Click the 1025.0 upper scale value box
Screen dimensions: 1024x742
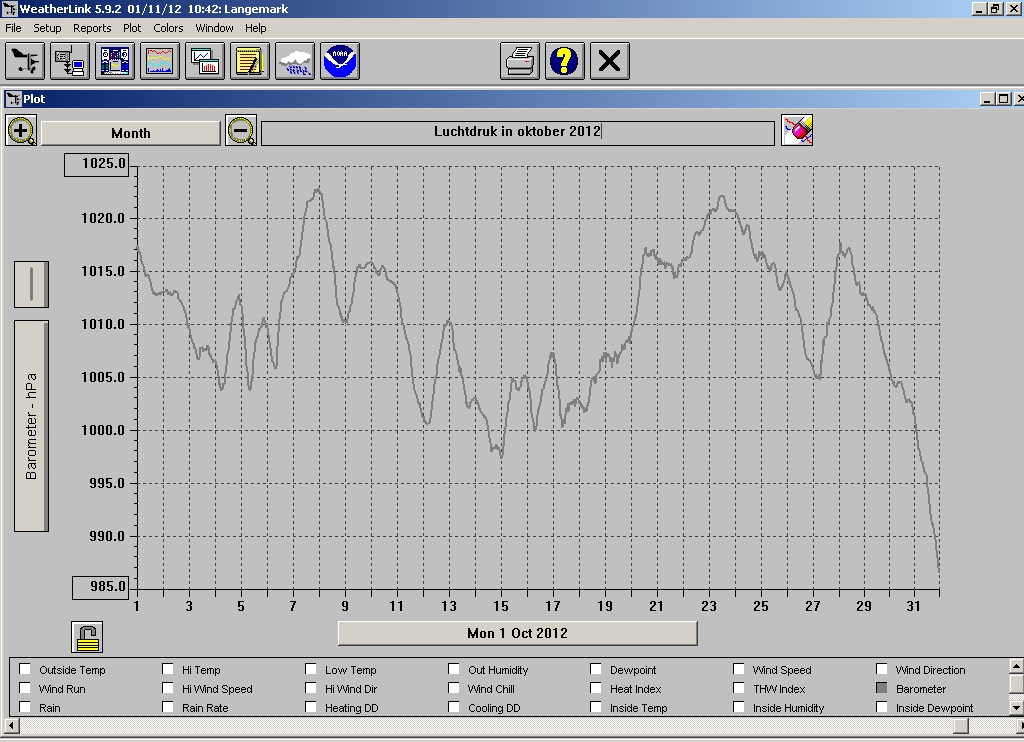coord(97,164)
